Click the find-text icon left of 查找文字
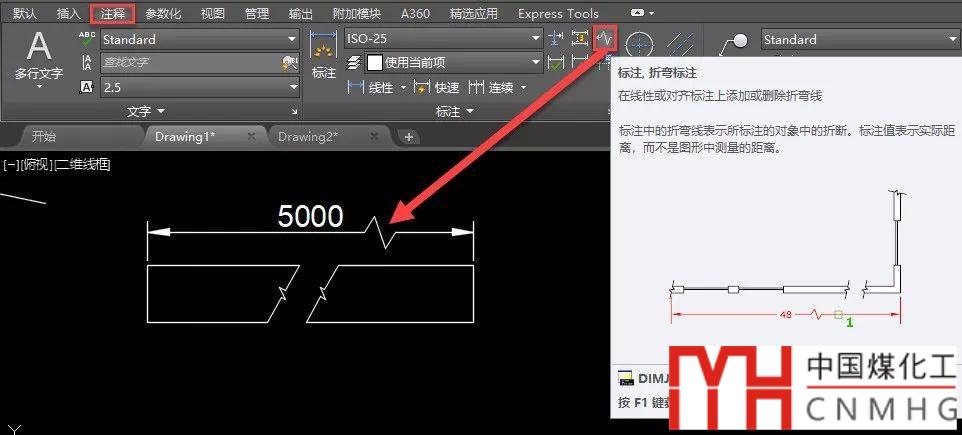Image resolution: width=962 pixels, height=435 pixels. (x=87, y=63)
